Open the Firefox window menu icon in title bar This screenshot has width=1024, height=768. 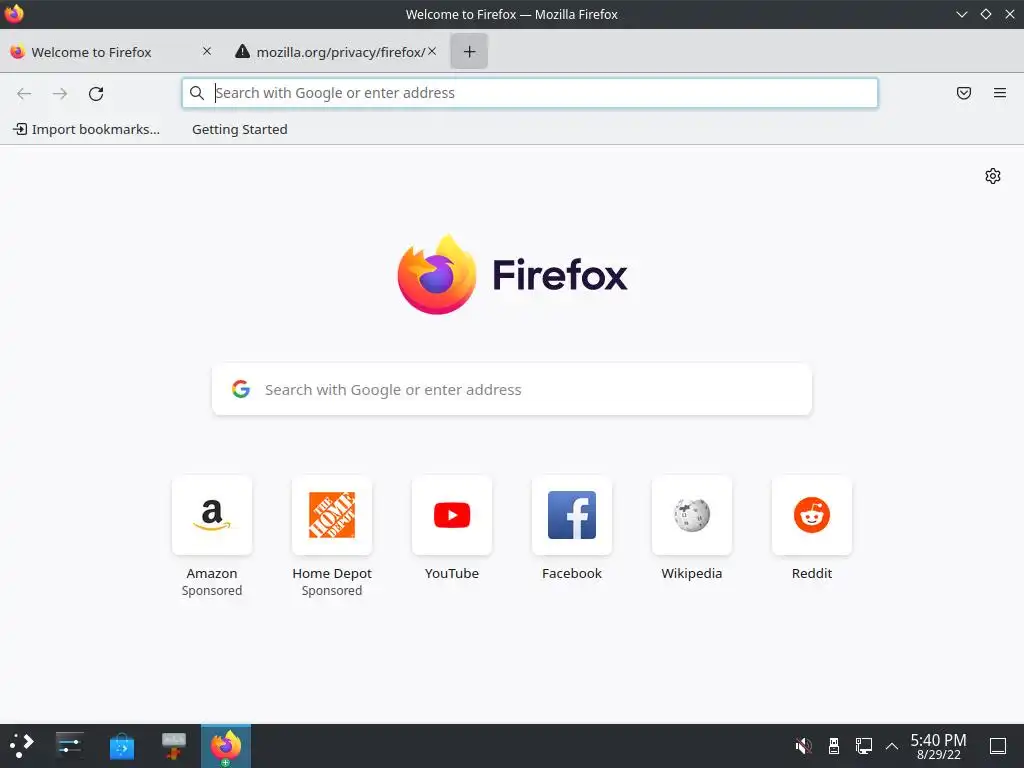pyautogui.click(x=14, y=14)
